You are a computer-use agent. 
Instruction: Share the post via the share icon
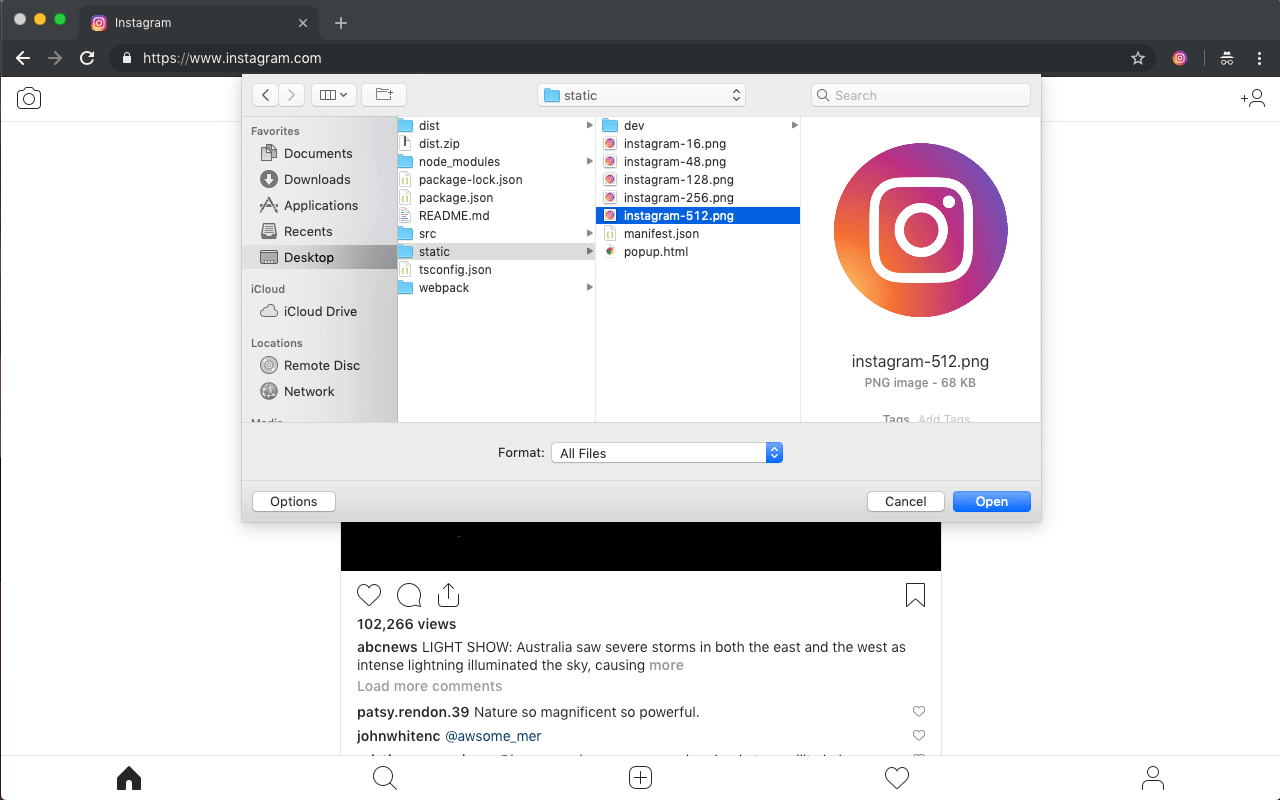(447, 594)
